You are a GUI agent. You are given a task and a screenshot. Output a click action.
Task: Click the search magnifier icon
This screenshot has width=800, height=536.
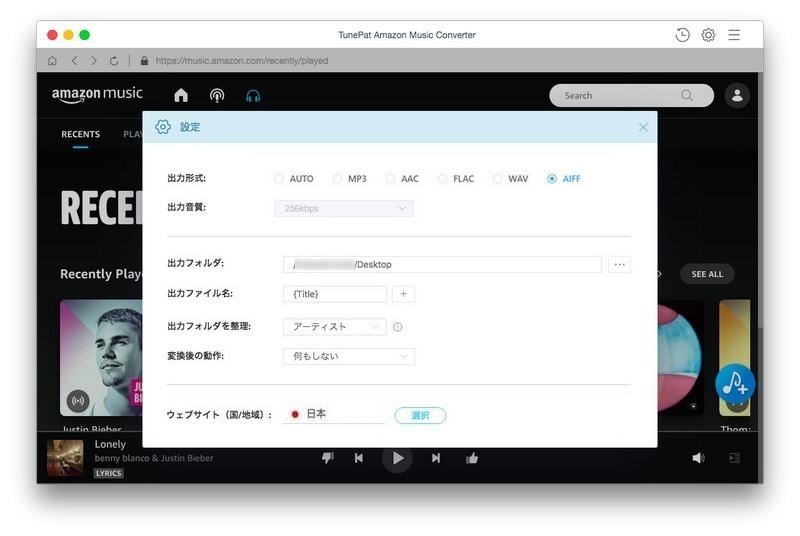point(687,95)
